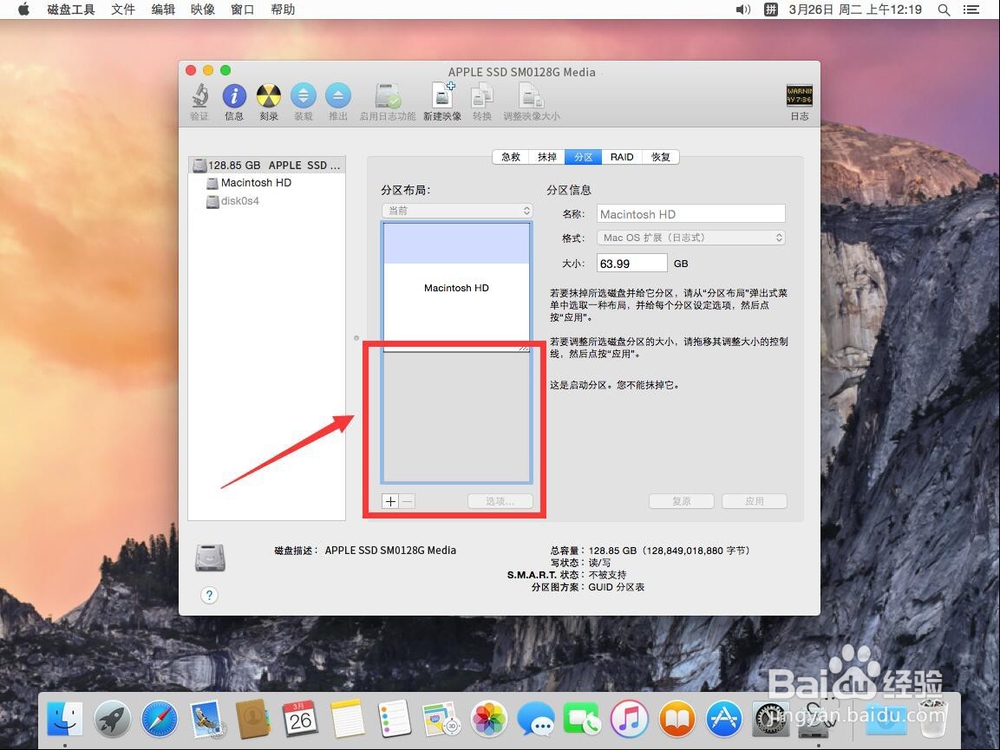
Task: Select 128.85 GB APPLE SSD in the sidebar
Action: pyautogui.click(x=267, y=165)
